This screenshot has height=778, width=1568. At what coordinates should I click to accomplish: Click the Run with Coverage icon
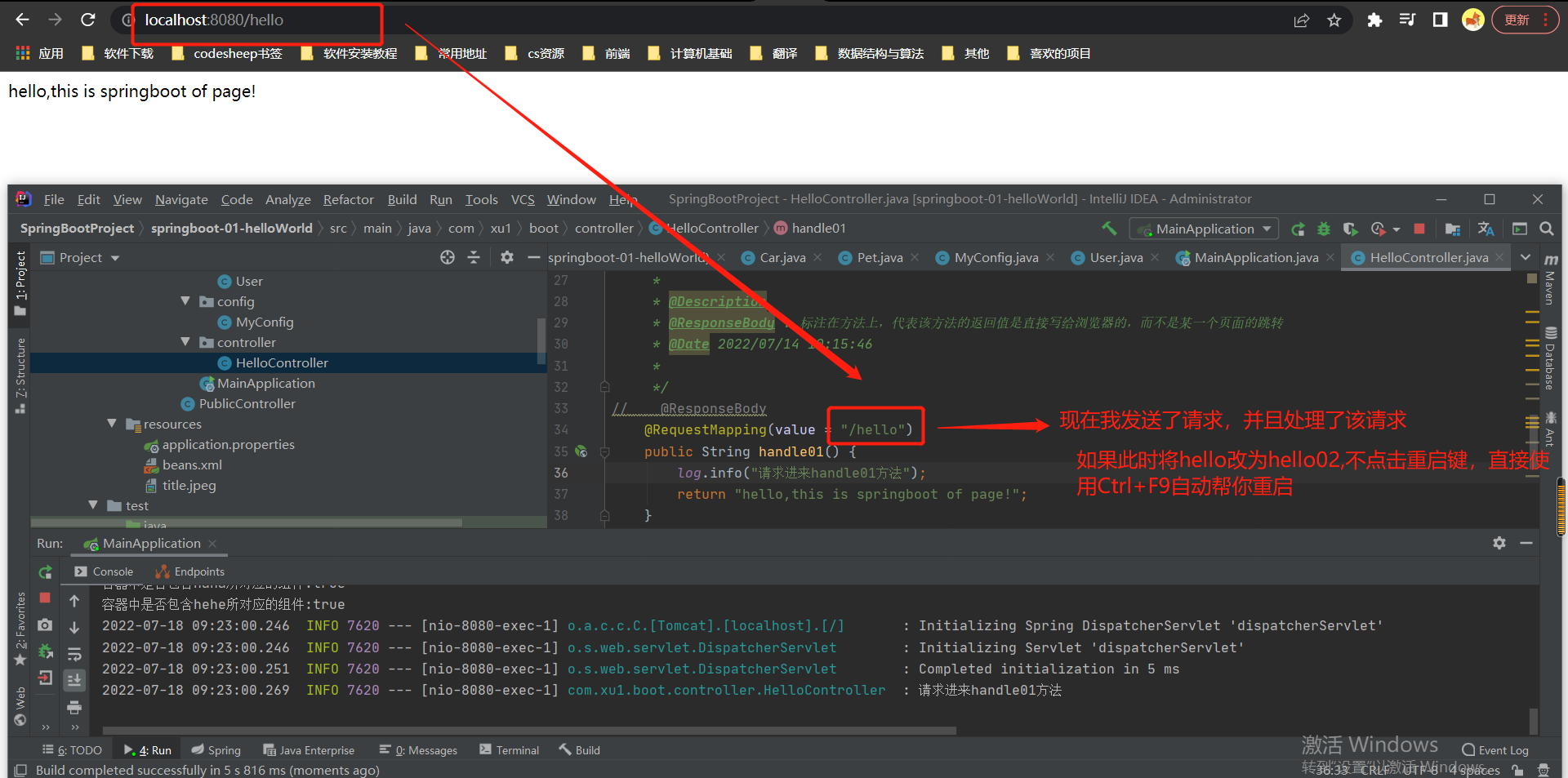coord(1350,229)
